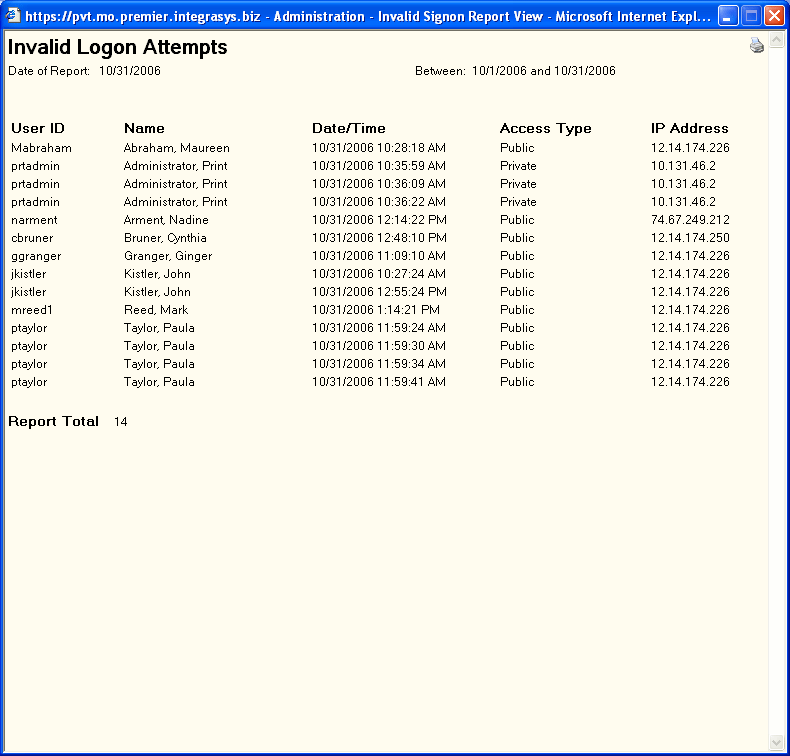This screenshot has height=756, width=790.
Task: Click the name Reed, Mark
Action: 156,310
